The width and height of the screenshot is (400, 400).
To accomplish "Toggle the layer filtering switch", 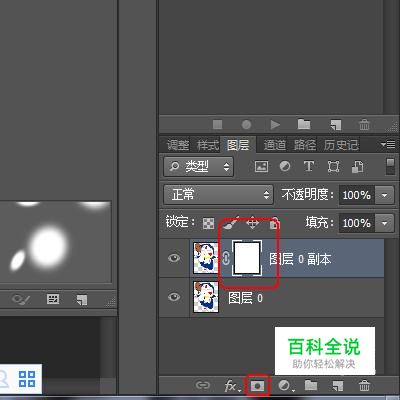I will pos(390,166).
